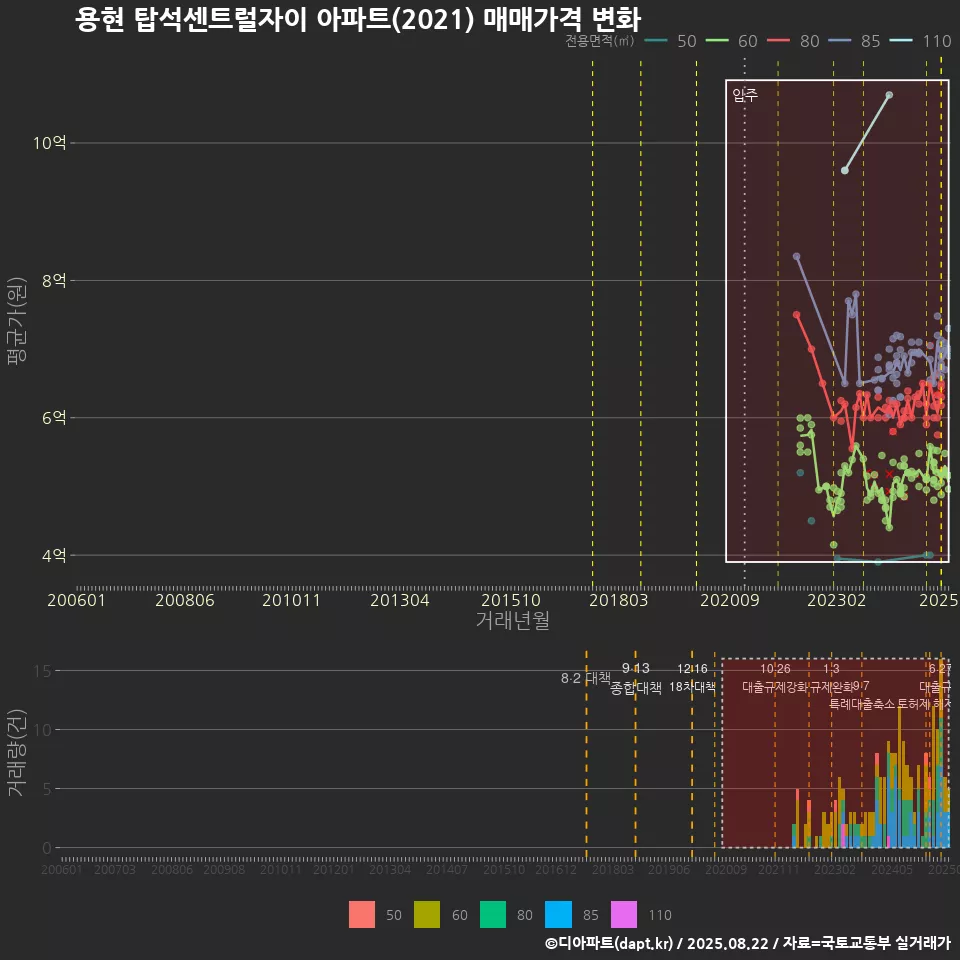Click the 9·13 종합대책 policy annotation
Viewport: 960px width, 960px height.
coord(636,678)
